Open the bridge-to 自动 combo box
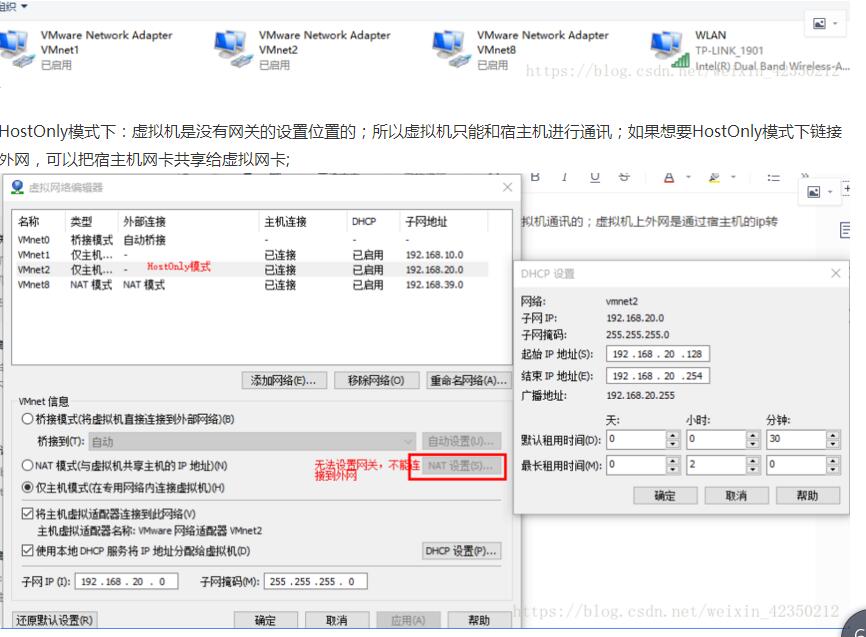The image size is (866, 637). click(252, 441)
